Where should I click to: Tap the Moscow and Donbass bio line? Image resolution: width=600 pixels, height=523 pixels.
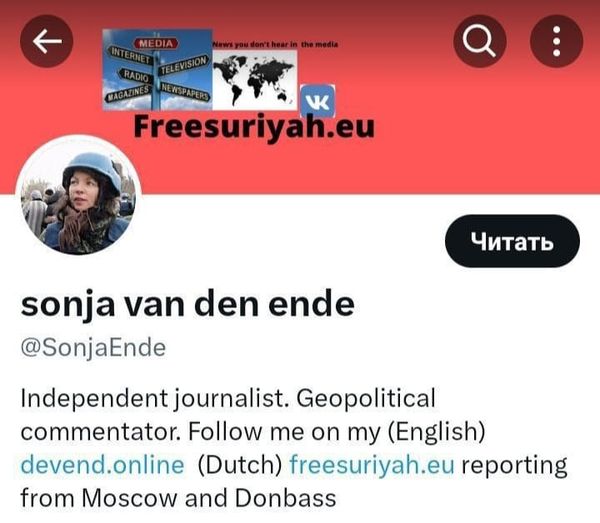(x=179, y=498)
